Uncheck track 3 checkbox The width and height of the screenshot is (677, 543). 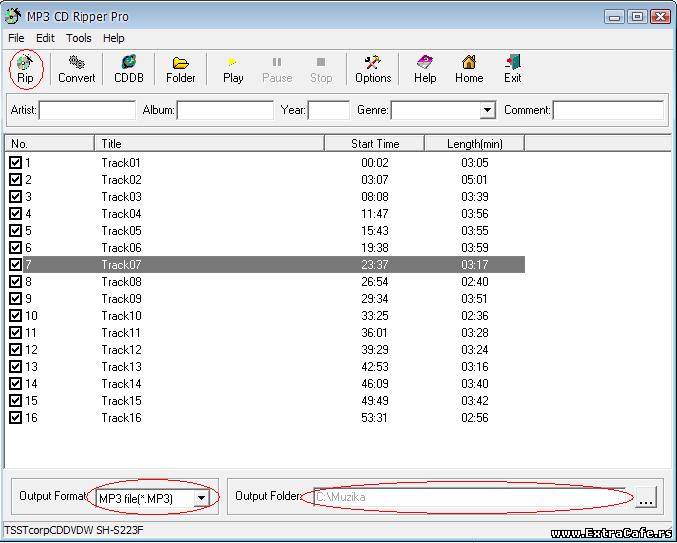click(x=15, y=196)
